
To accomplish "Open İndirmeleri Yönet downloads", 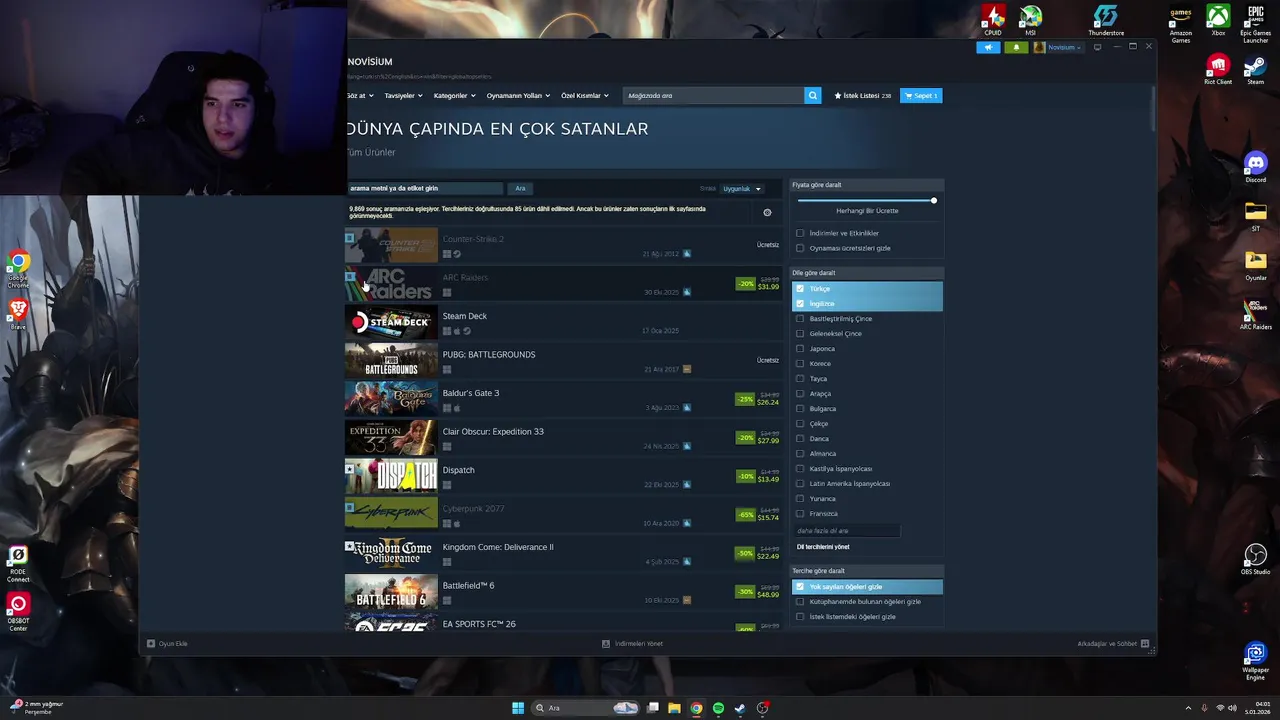I will pos(633,644).
